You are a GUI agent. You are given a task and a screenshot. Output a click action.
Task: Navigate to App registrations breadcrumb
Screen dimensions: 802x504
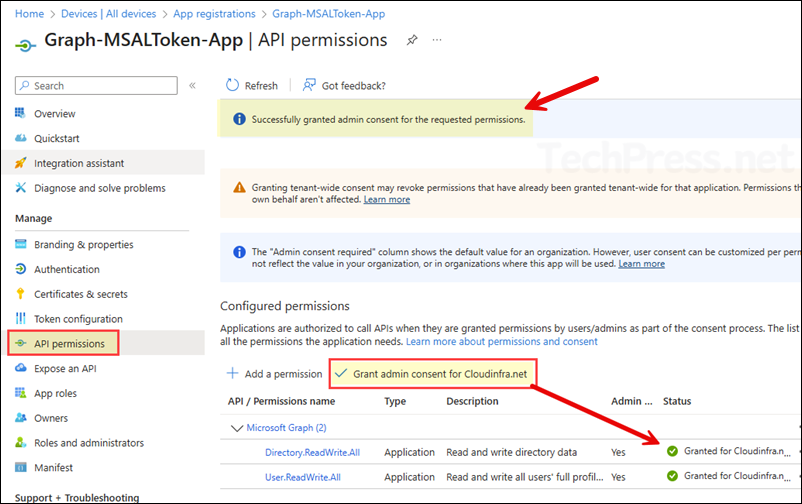click(213, 14)
